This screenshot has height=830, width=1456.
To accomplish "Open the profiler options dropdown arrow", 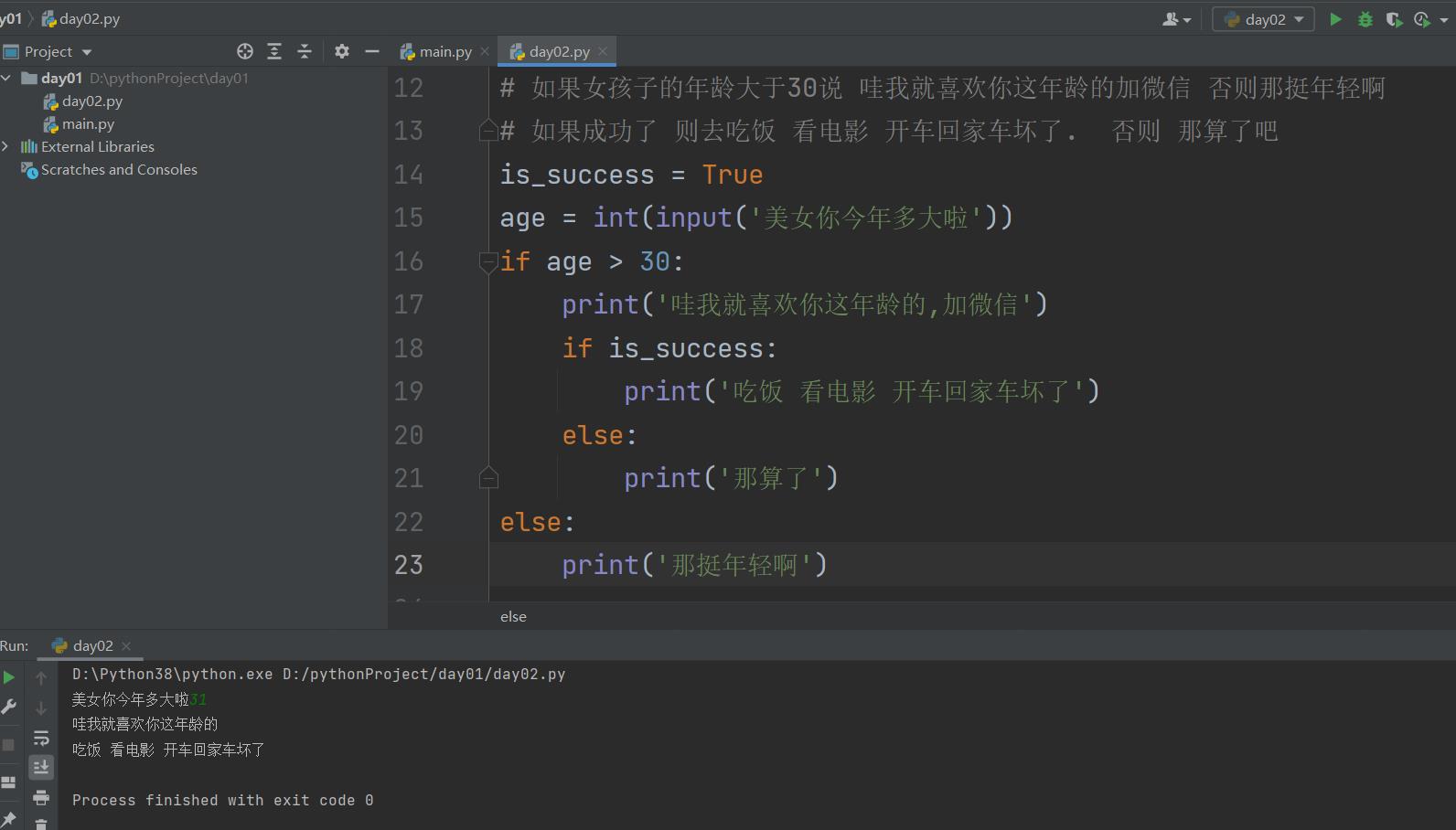I will [1445, 20].
